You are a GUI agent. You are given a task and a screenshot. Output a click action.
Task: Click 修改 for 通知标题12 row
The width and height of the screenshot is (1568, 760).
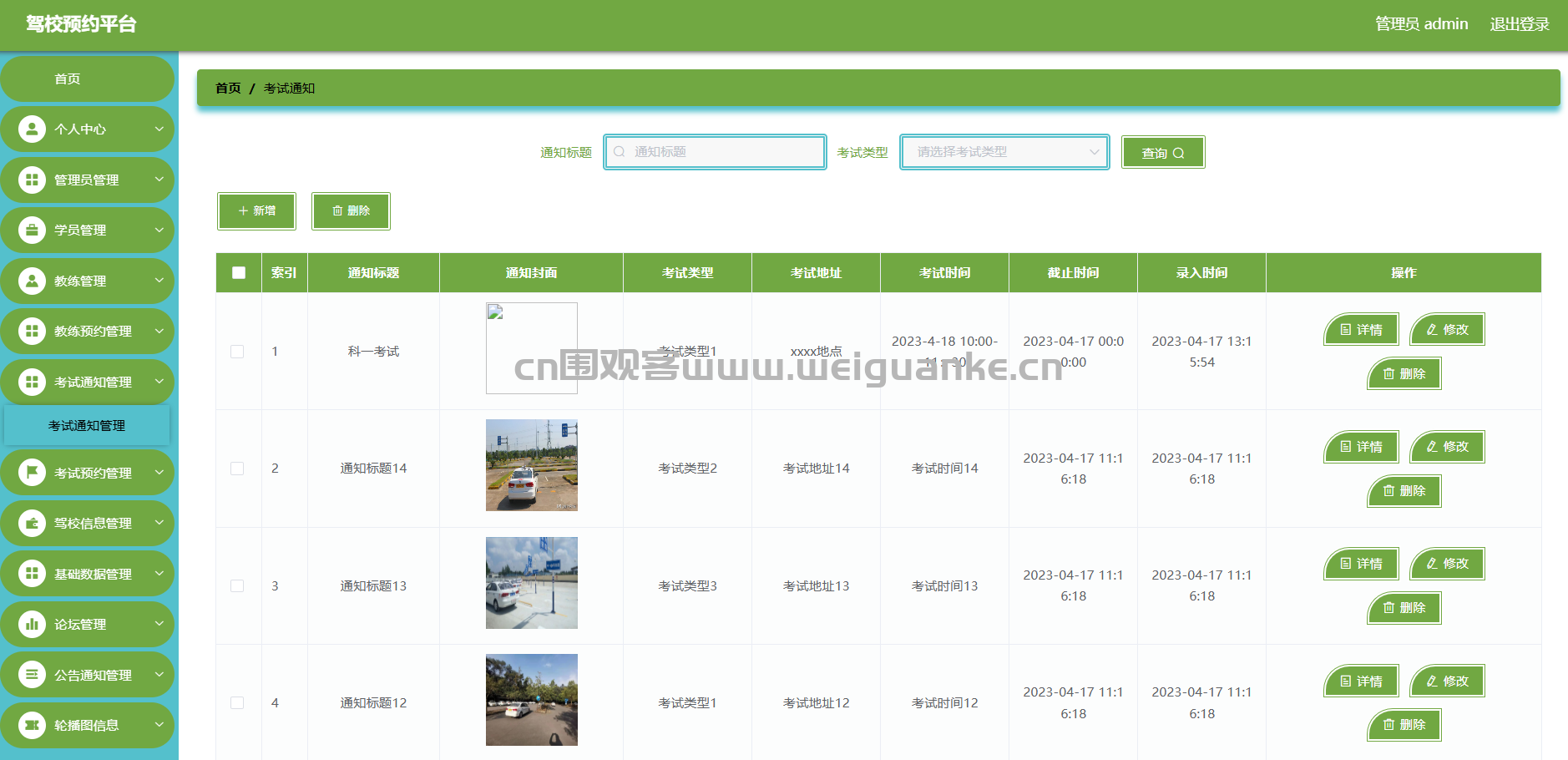click(1448, 681)
